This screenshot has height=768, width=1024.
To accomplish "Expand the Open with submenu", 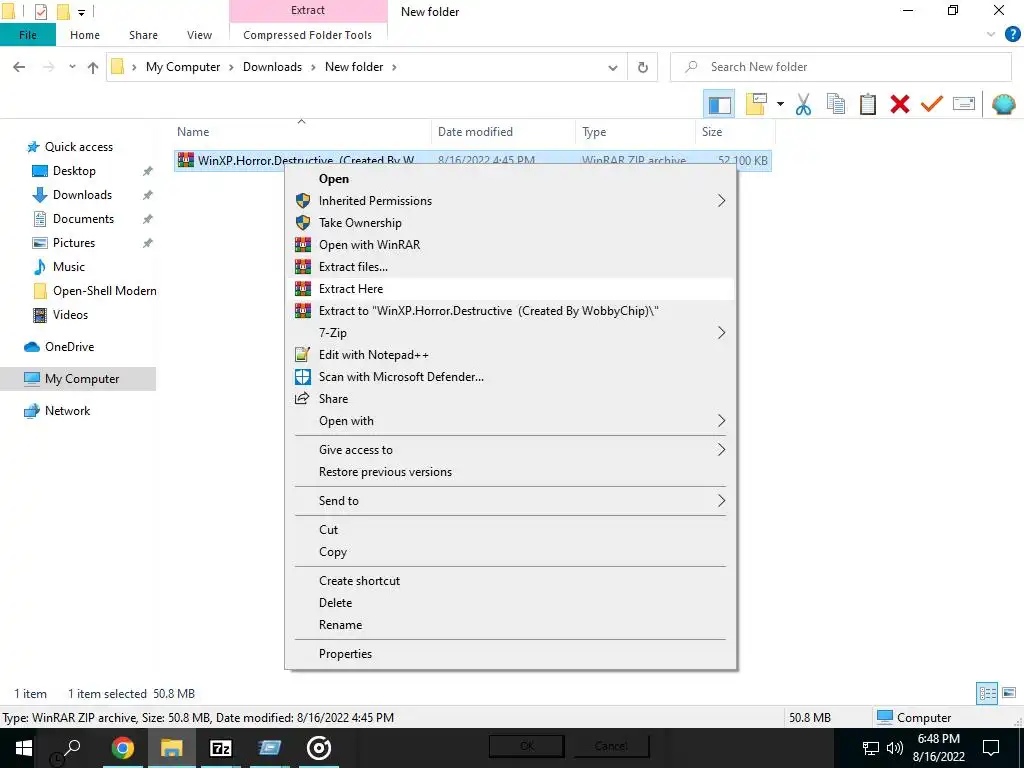I will coord(511,421).
